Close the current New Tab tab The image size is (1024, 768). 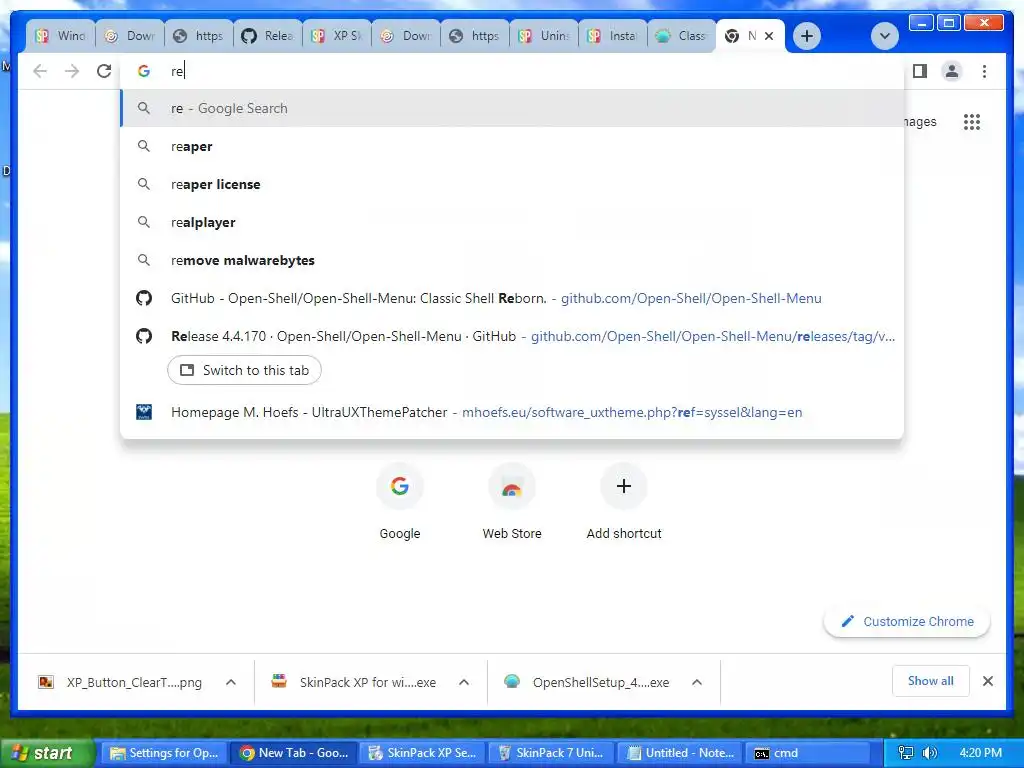coord(769,36)
